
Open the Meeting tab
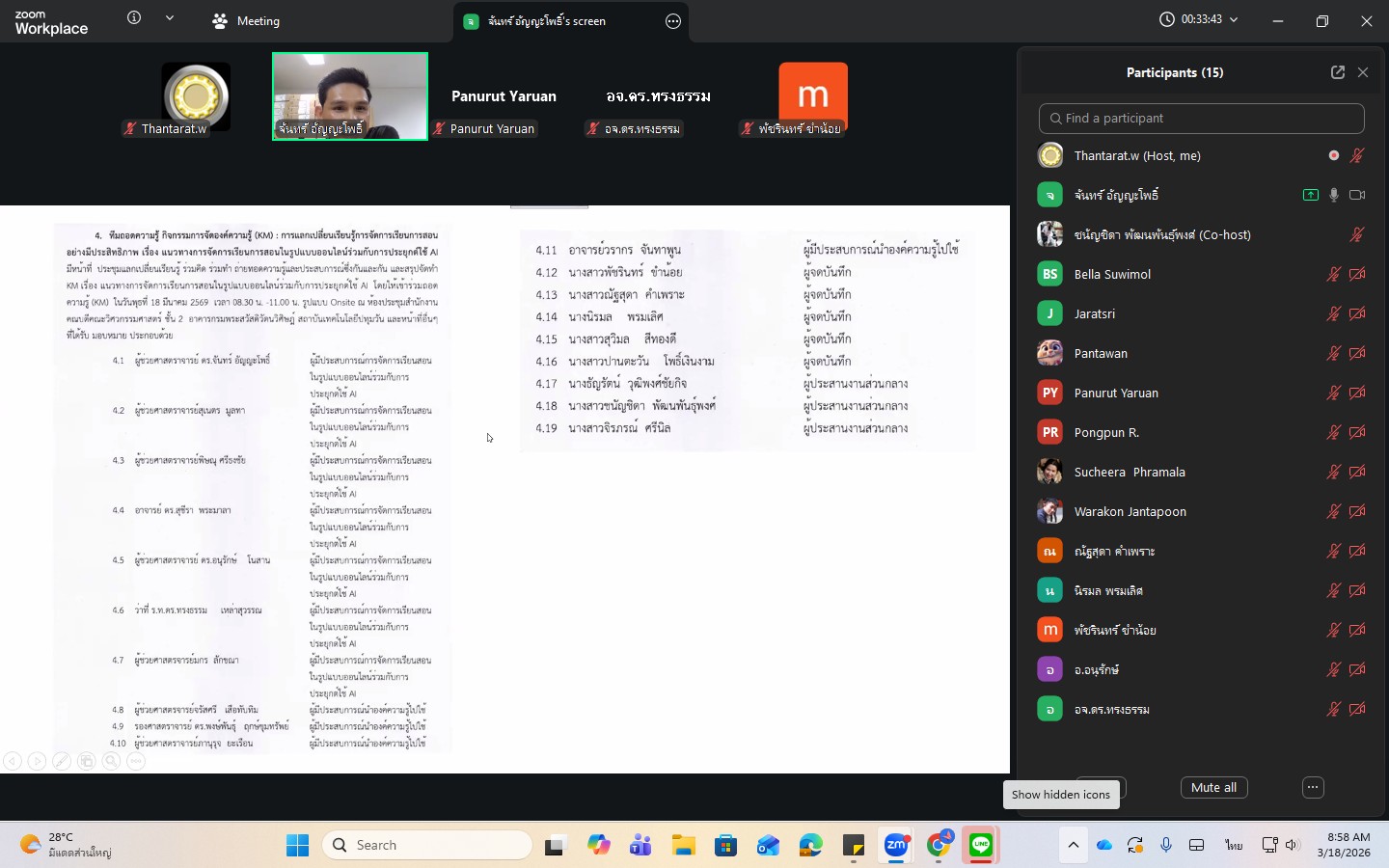point(246,20)
